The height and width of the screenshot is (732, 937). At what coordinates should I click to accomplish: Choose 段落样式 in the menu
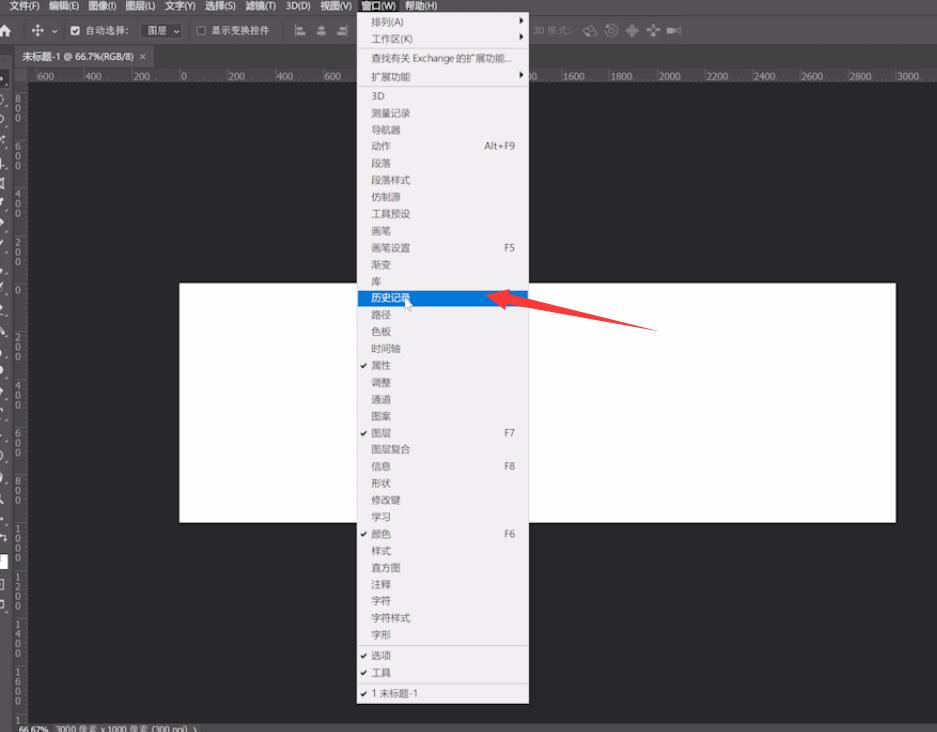pyautogui.click(x=442, y=180)
